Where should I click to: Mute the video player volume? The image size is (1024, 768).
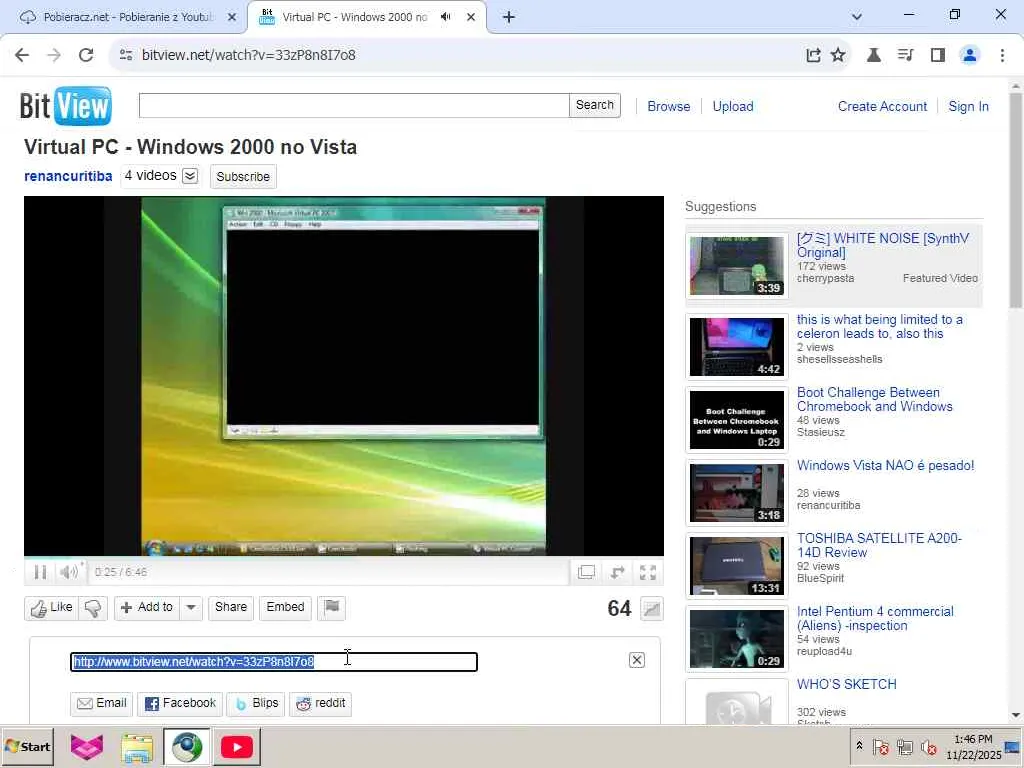pos(68,572)
